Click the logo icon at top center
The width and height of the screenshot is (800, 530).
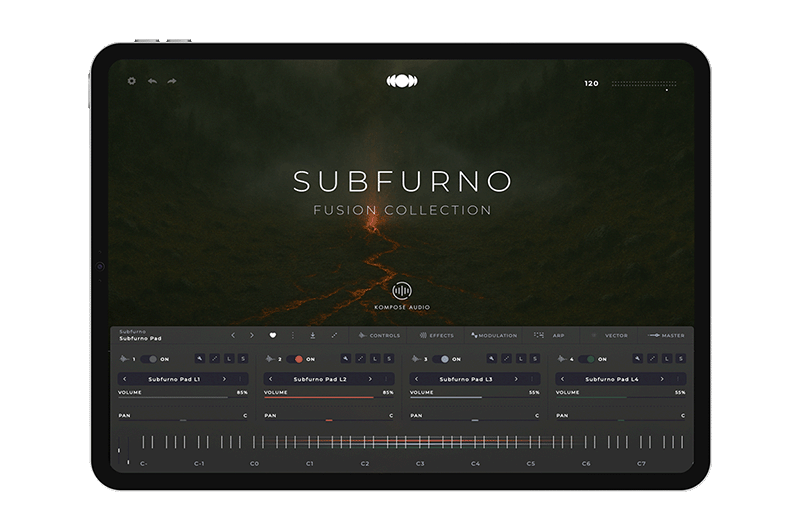coord(402,81)
